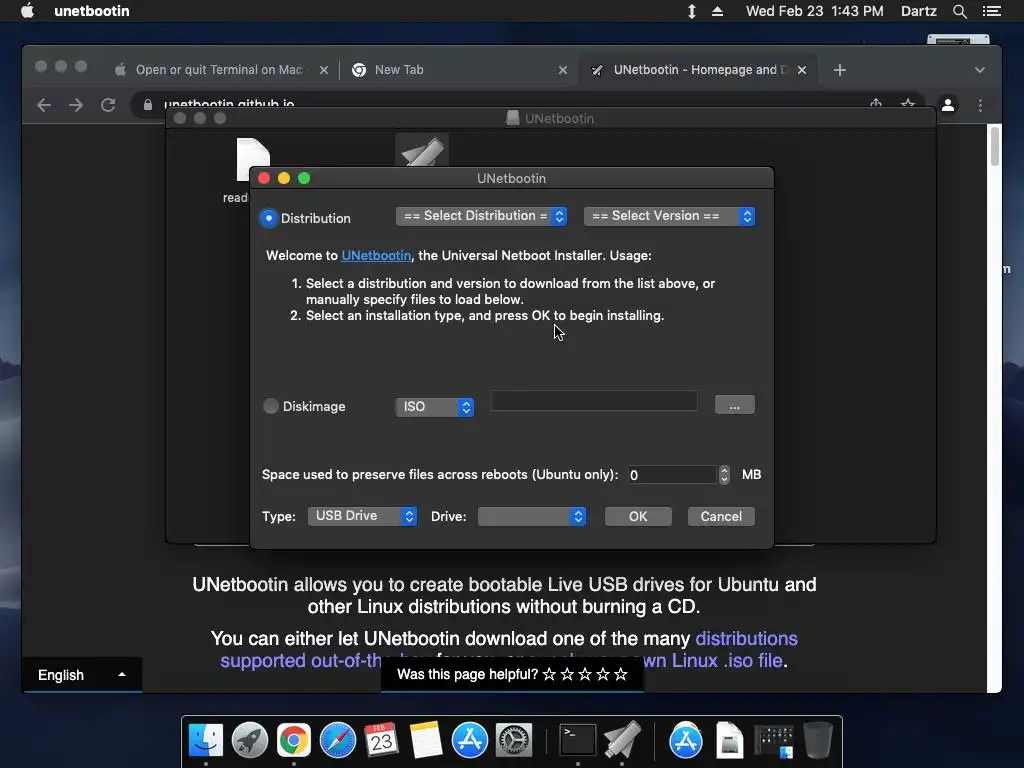Open the Chrome profile icon
1024x768 pixels.
(x=948, y=104)
